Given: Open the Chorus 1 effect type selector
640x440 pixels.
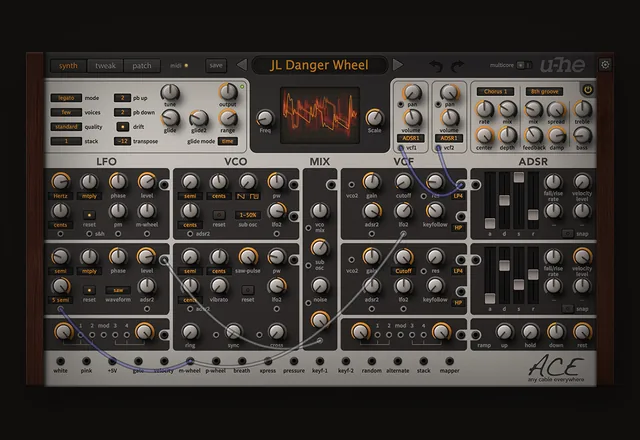Looking at the screenshot, I should pyautogui.click(x=496, y=91).
